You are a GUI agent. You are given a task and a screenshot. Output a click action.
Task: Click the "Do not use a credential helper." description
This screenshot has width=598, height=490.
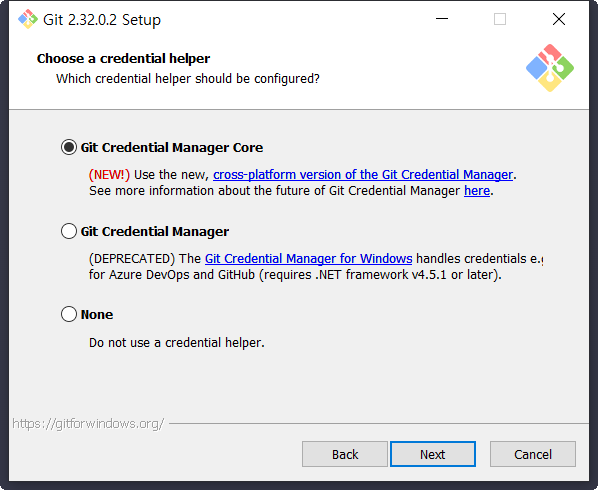(x=177, y=342)
